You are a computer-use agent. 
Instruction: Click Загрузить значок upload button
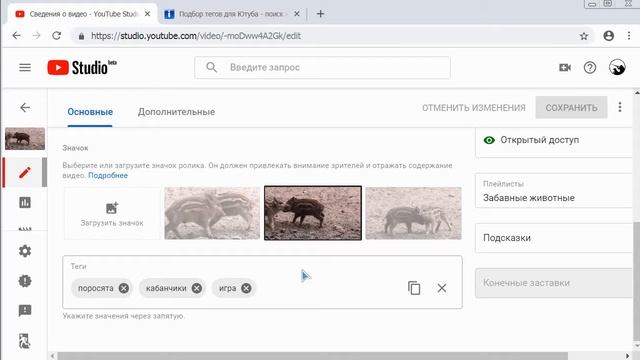pos(112,213)
